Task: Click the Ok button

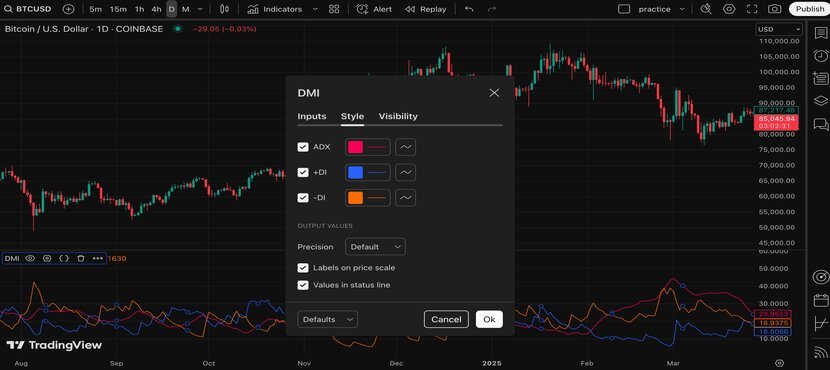Action: 489,319
